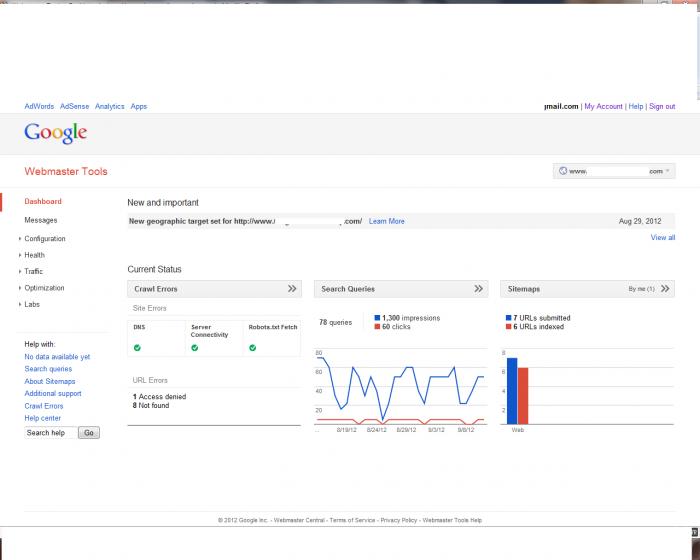
Task: Click Sign out
Action: pyautogui.click(x=662, y=106)
